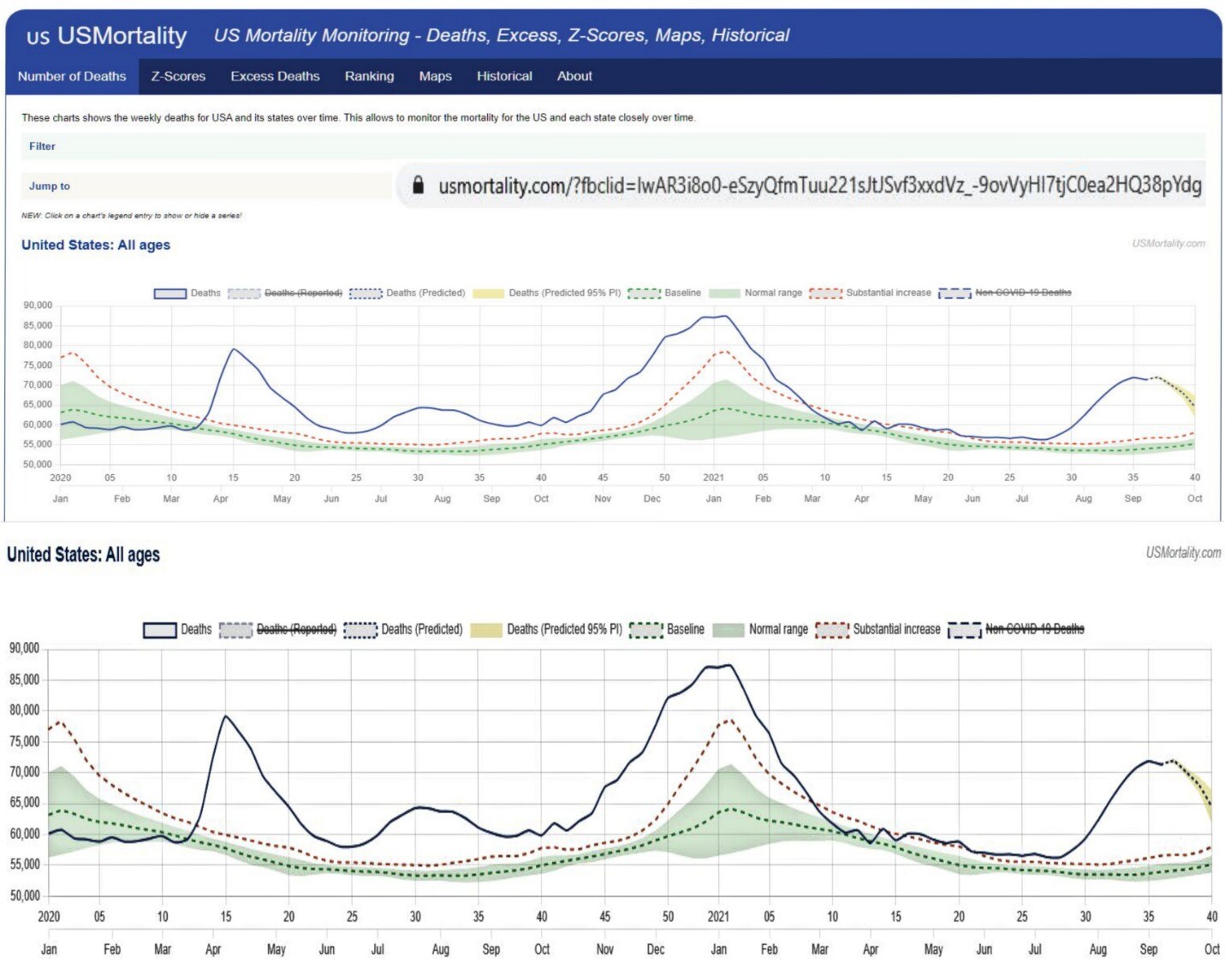The height and width of the screenshot is (980, 1225).
Task: Open the Ranking page
Action: click(369, 76)
